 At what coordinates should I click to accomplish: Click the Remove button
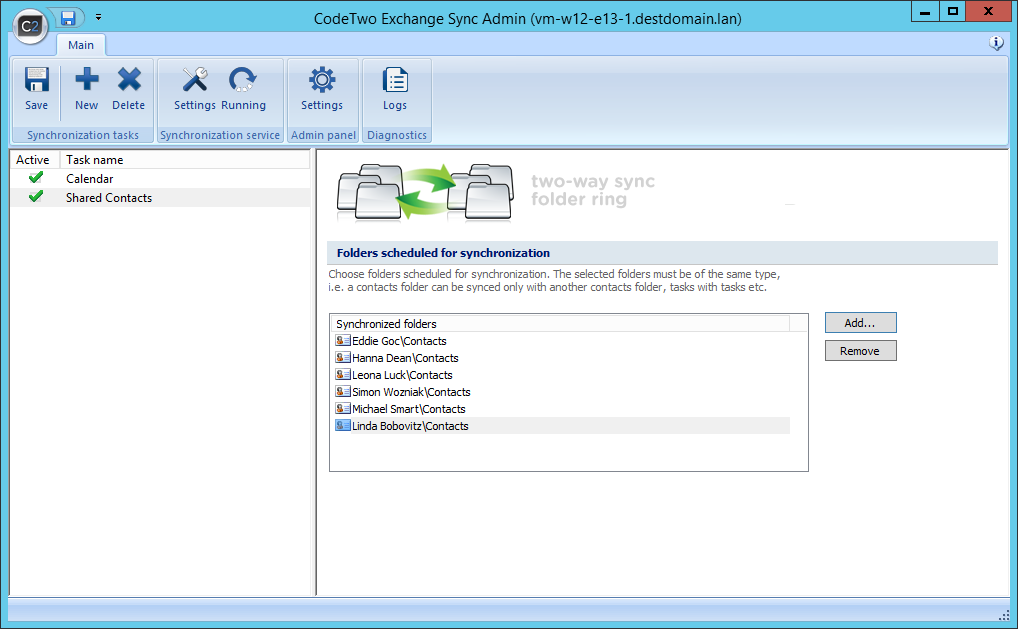(860, 351)
